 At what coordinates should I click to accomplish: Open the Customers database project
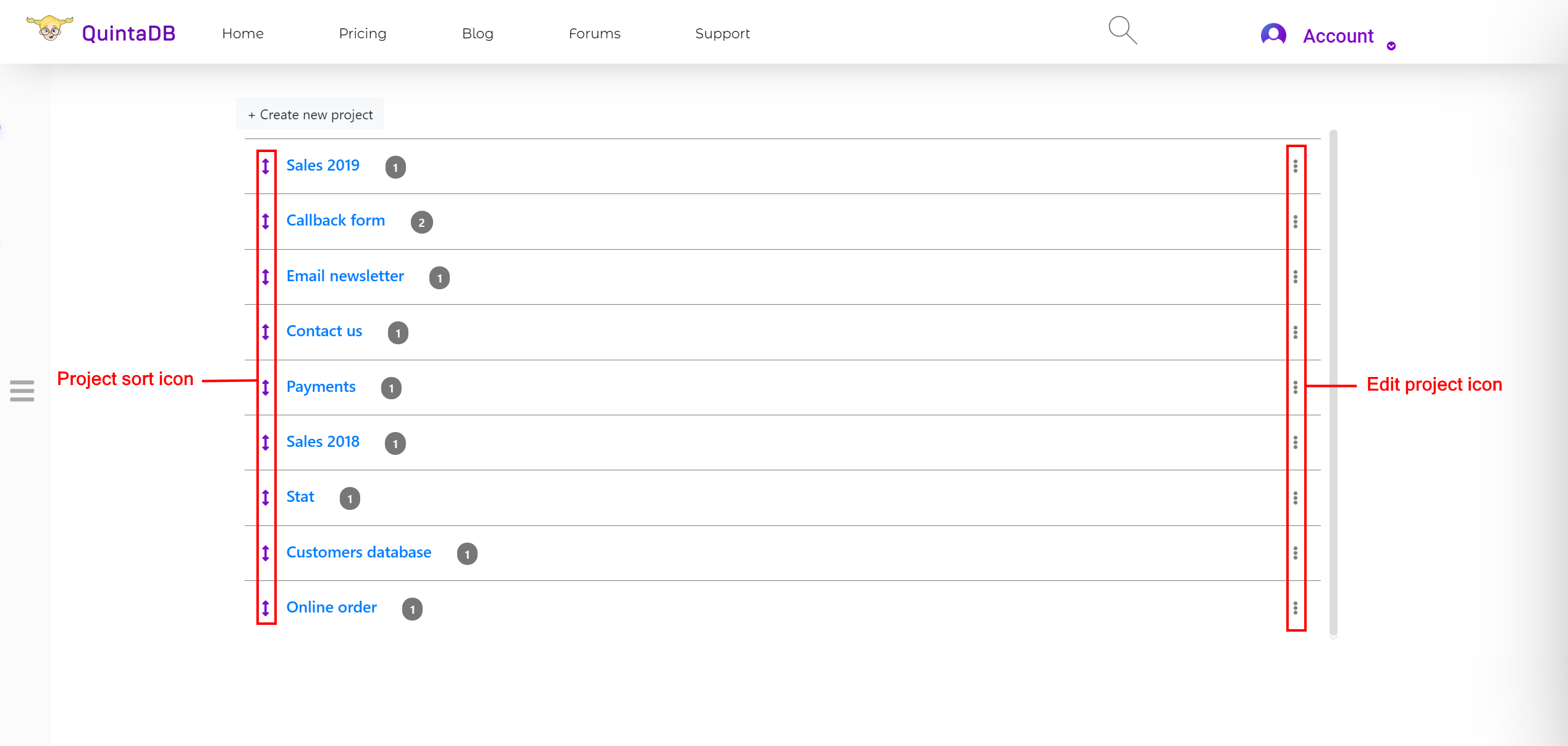pyautogui.click(x=359, y=552)
